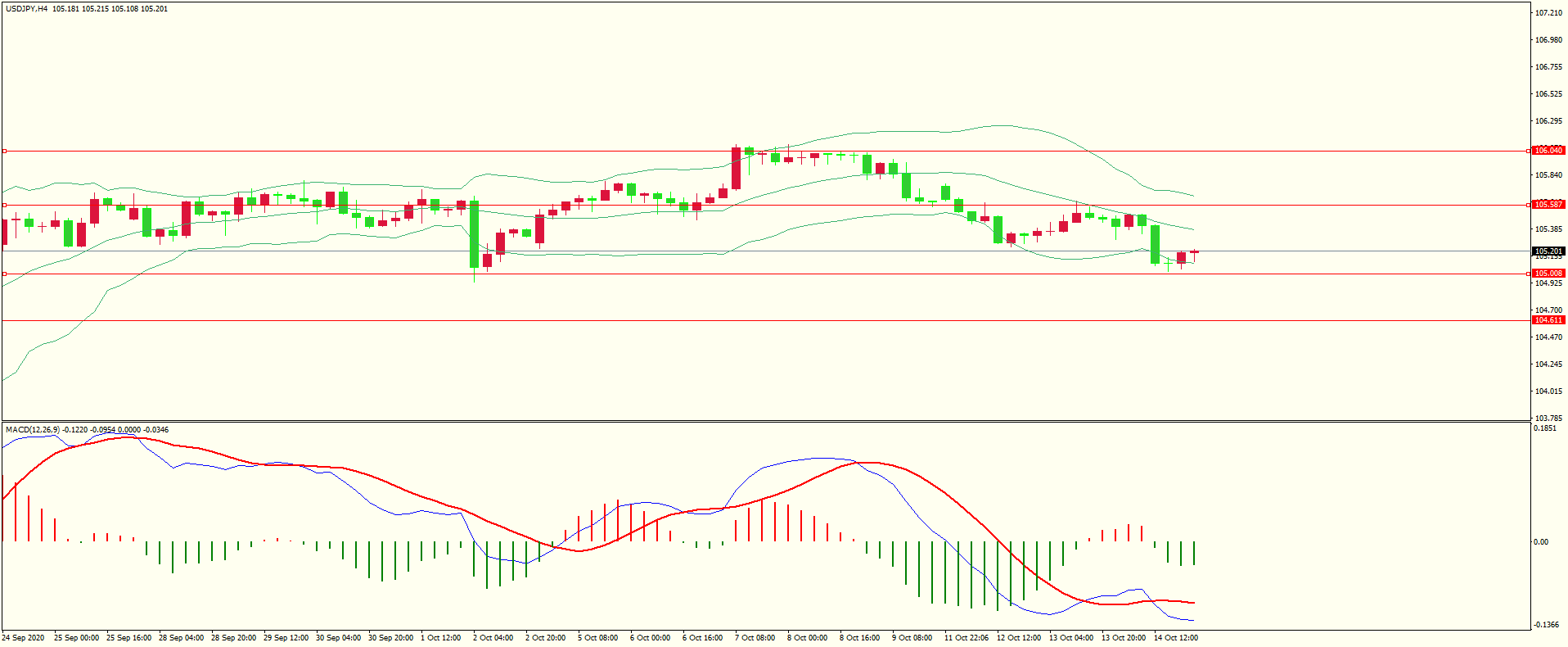Click the 7 Oct 08:00 time label

[755, 637]
